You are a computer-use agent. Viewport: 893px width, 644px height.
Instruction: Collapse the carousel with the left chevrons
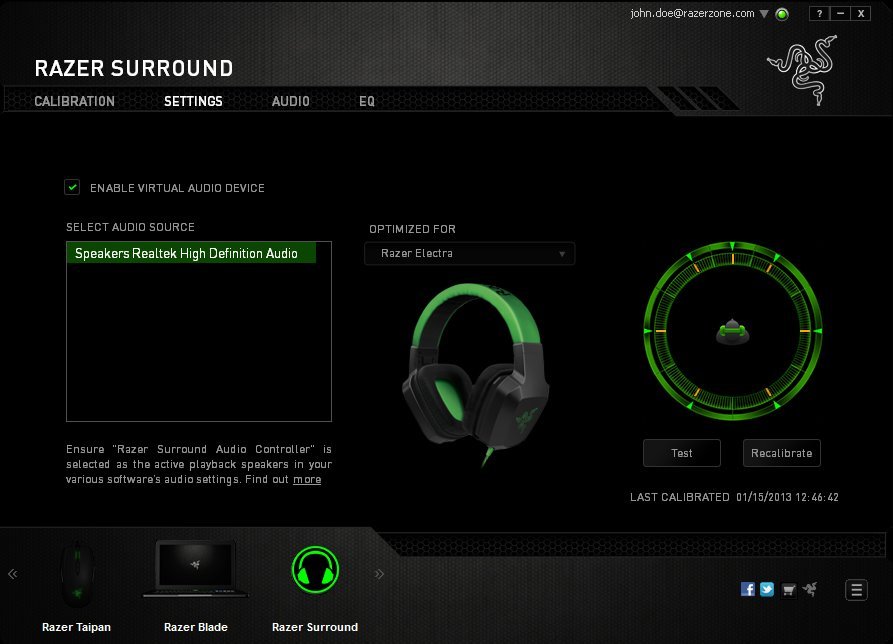pyautogui.click(x=14, y=574)
